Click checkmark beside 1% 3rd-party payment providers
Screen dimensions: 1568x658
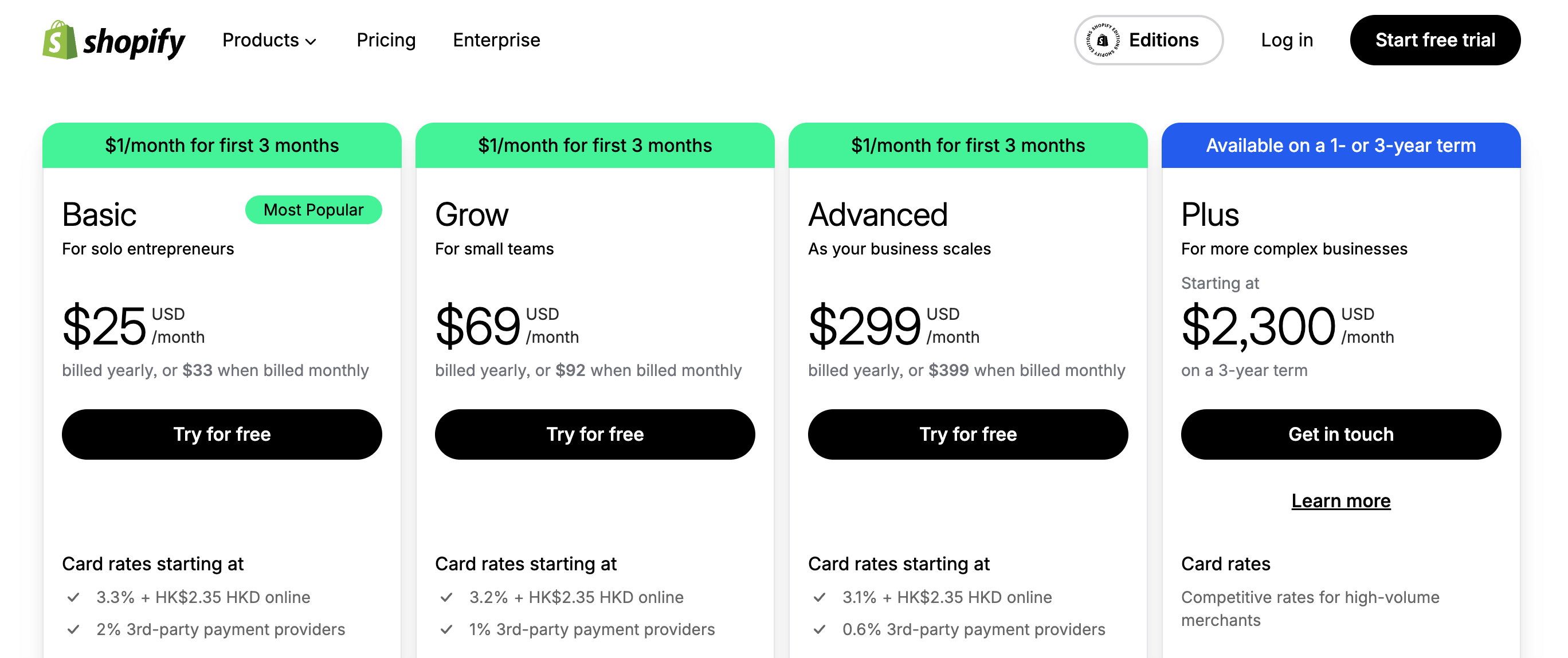447,629
